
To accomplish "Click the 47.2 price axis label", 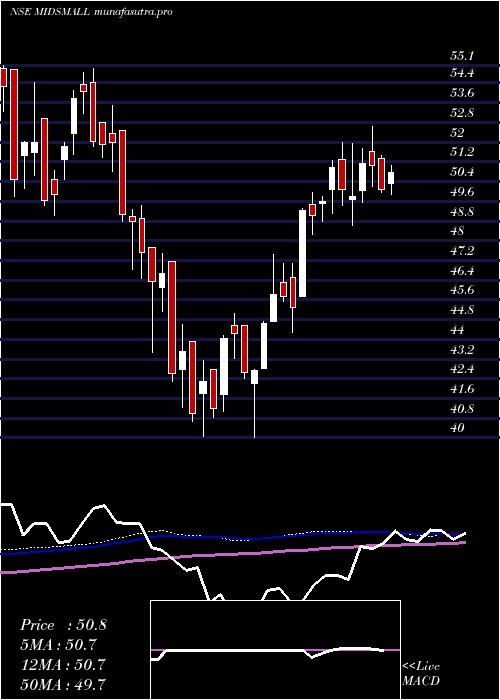I will [x=462, y=250].
